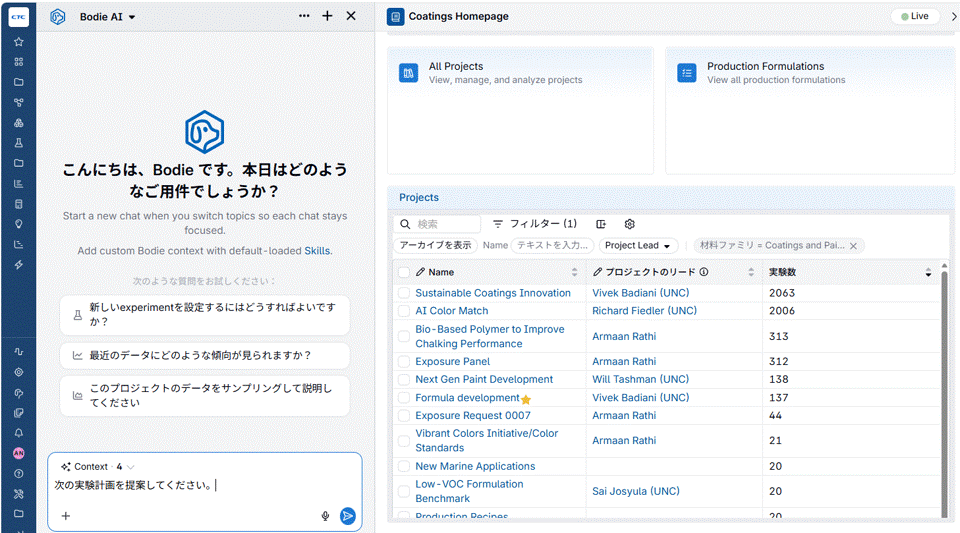Click the microphone voice input icon

(x=325, y=516)
